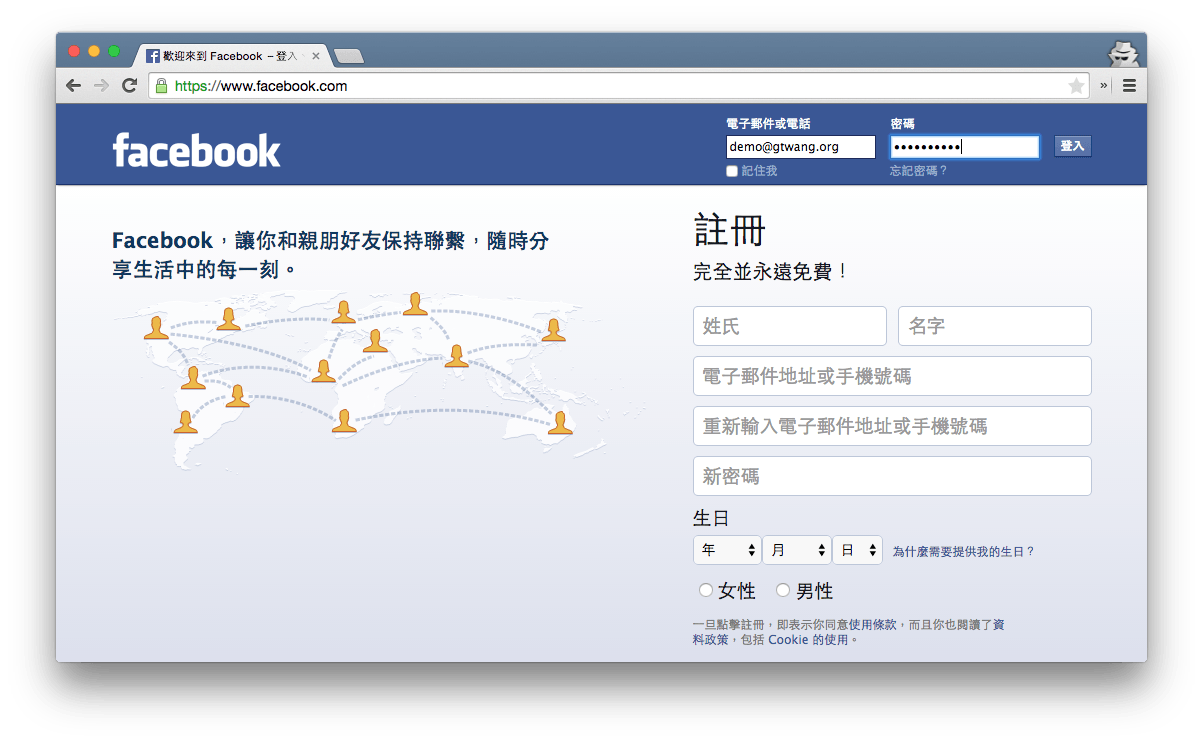Click the Facebook logo
This screenshot has height=742, width=1203.
tap(196, 148)
